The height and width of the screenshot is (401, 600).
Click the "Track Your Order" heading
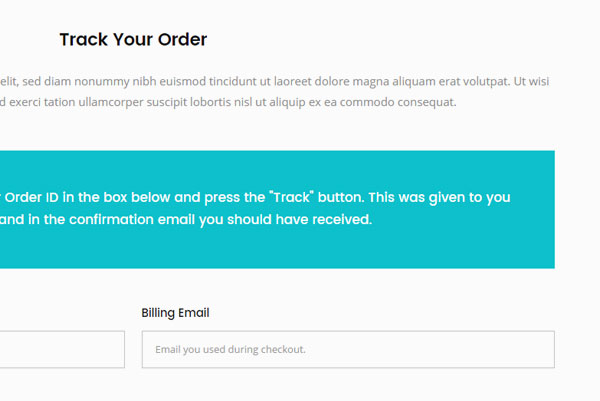[x=133, y=40]
